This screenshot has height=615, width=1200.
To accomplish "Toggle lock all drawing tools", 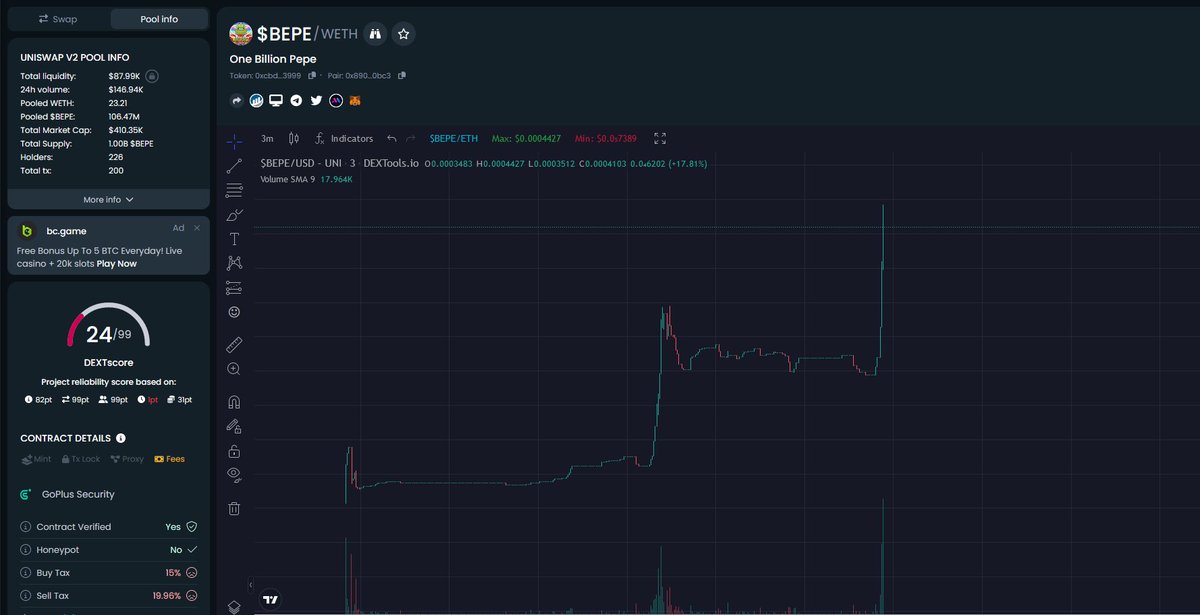I will point(234,451).
